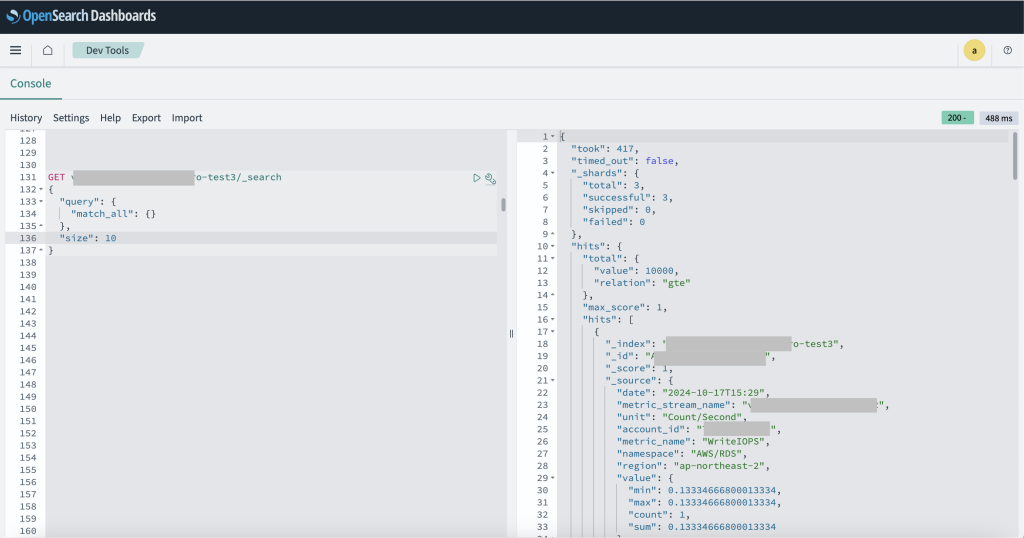Click the "min" value line

705,490
